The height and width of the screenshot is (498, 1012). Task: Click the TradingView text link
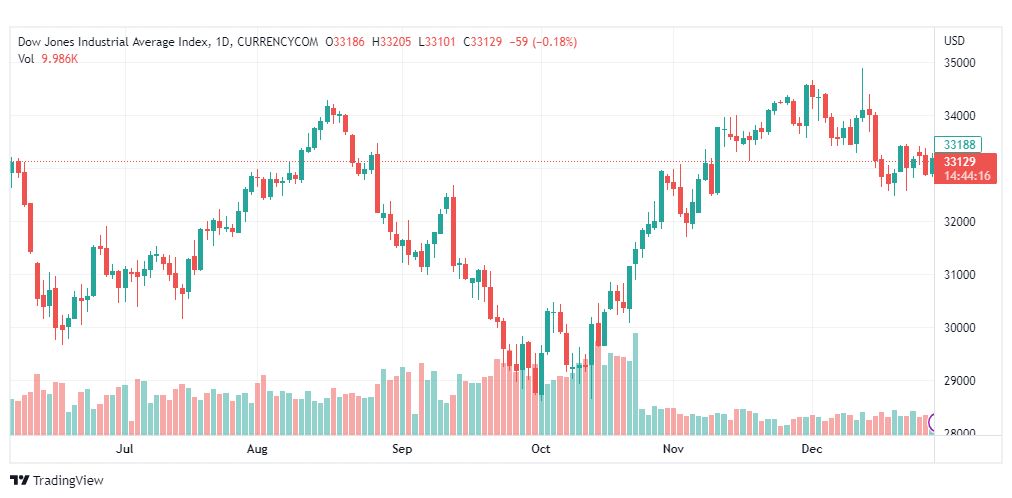(x=68, y=481)
